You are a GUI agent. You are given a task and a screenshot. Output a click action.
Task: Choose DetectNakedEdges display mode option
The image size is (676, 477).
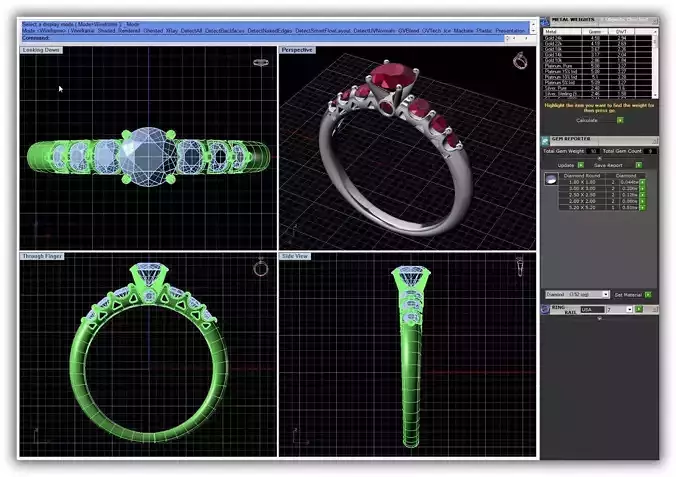tap(270, 31)
